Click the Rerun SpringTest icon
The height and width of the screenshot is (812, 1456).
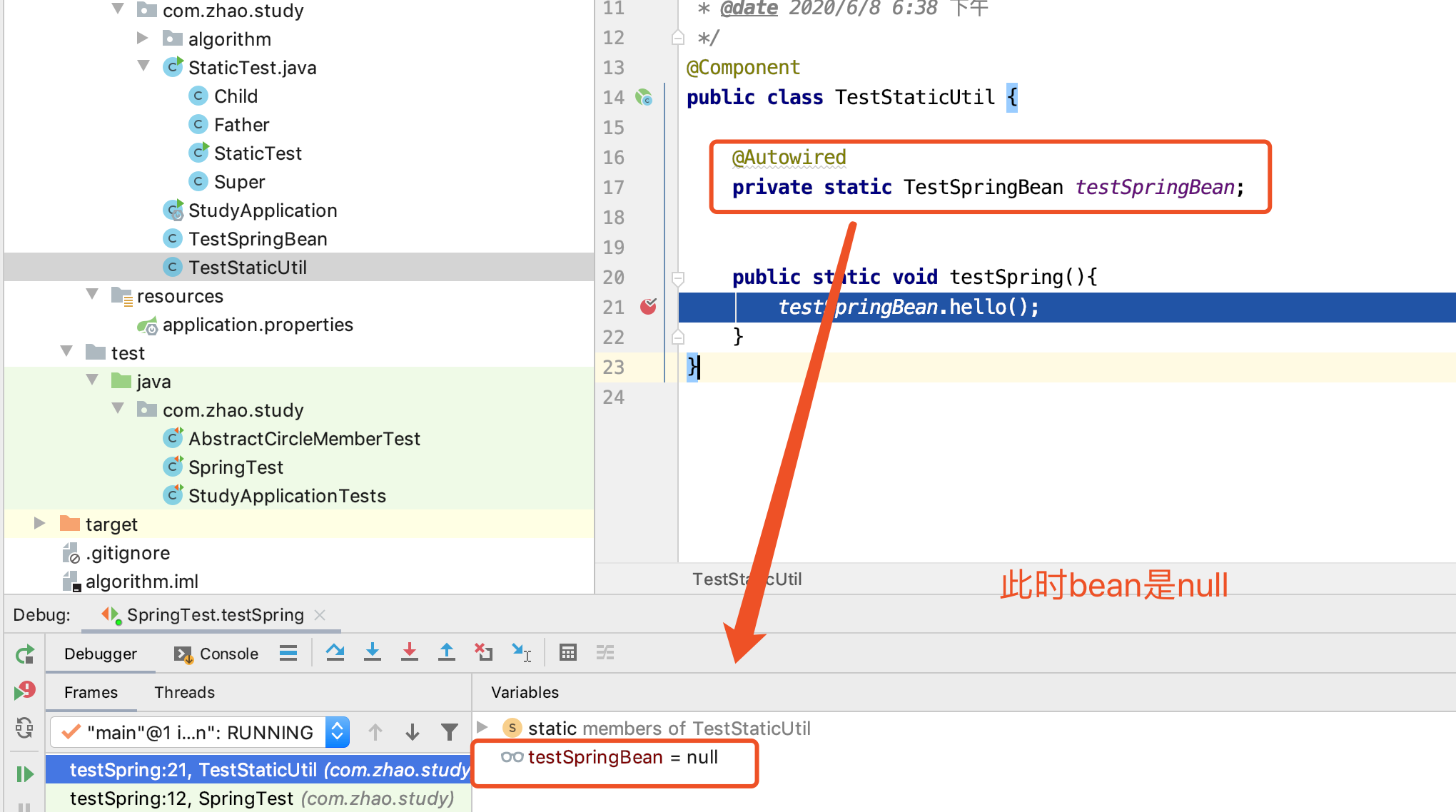coord(25,654)
